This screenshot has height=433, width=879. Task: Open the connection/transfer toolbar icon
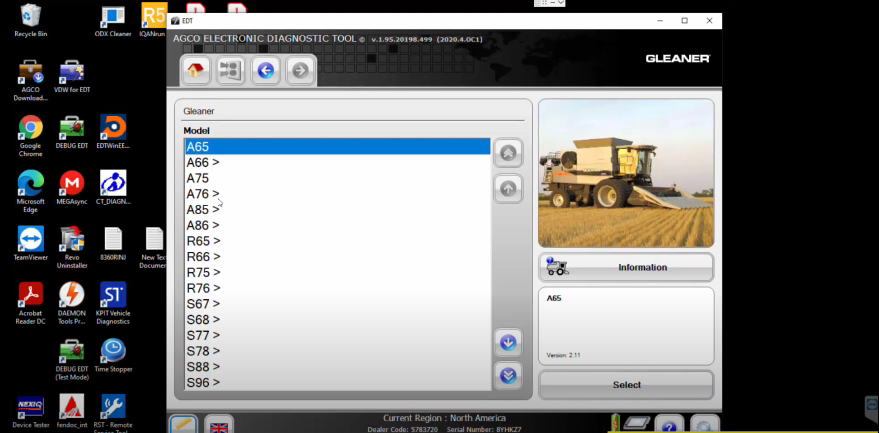click(231, 70)
